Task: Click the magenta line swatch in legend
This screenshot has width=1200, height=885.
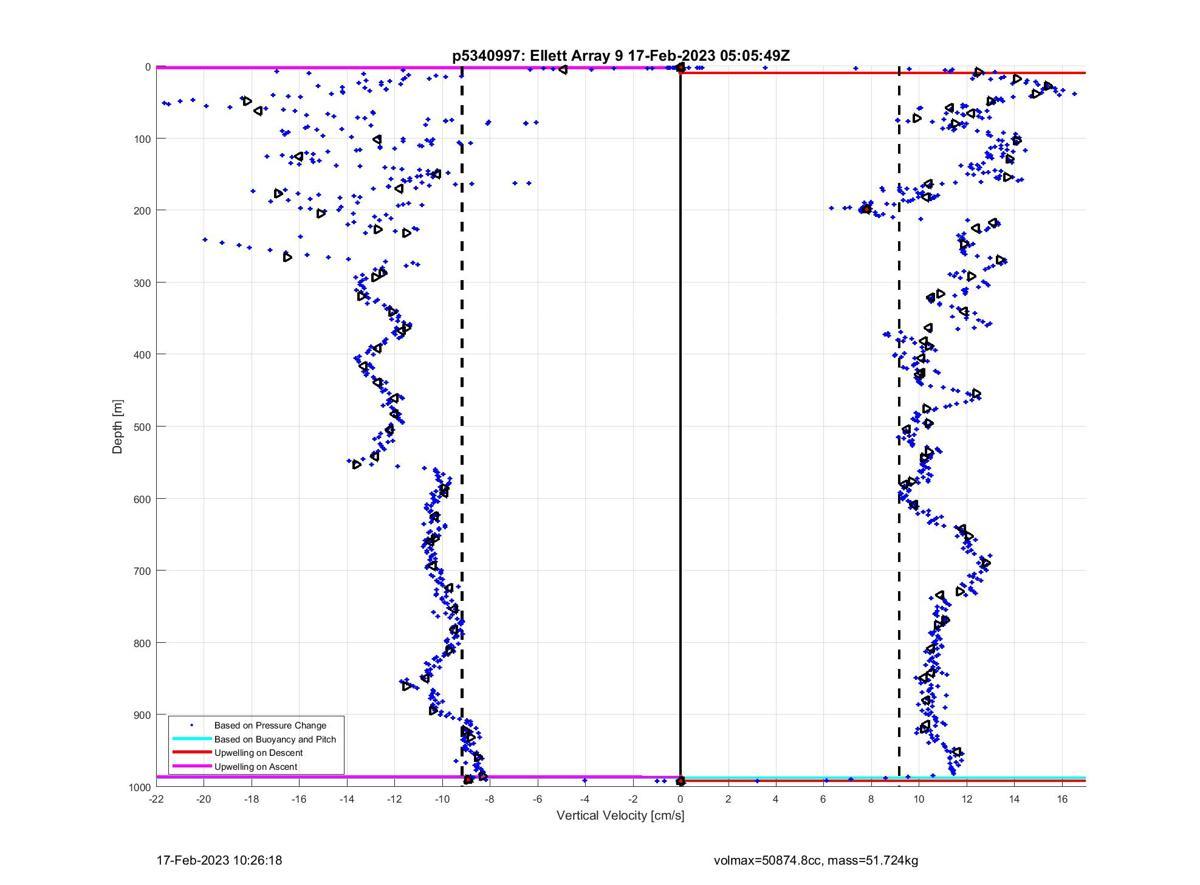Action: pyautogui.click(x=191, y=767)
